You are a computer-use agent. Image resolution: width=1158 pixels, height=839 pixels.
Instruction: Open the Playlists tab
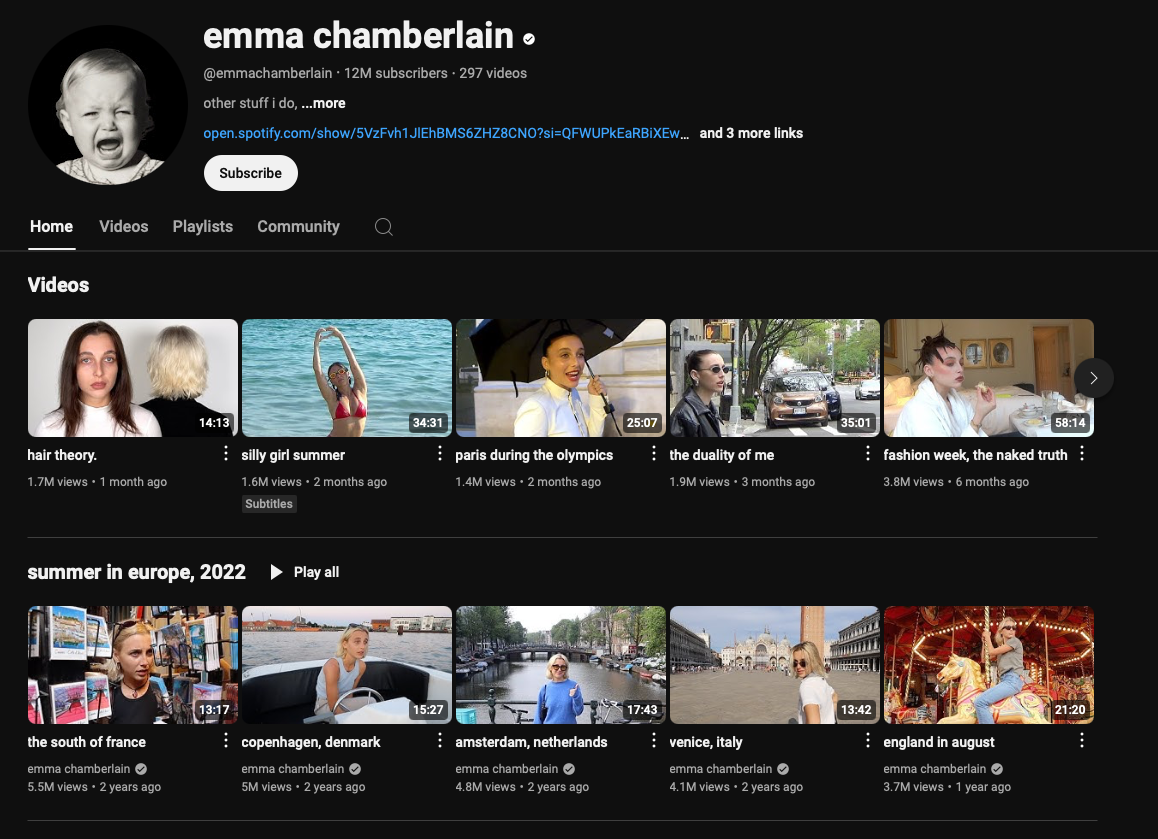tap(202, 227)
